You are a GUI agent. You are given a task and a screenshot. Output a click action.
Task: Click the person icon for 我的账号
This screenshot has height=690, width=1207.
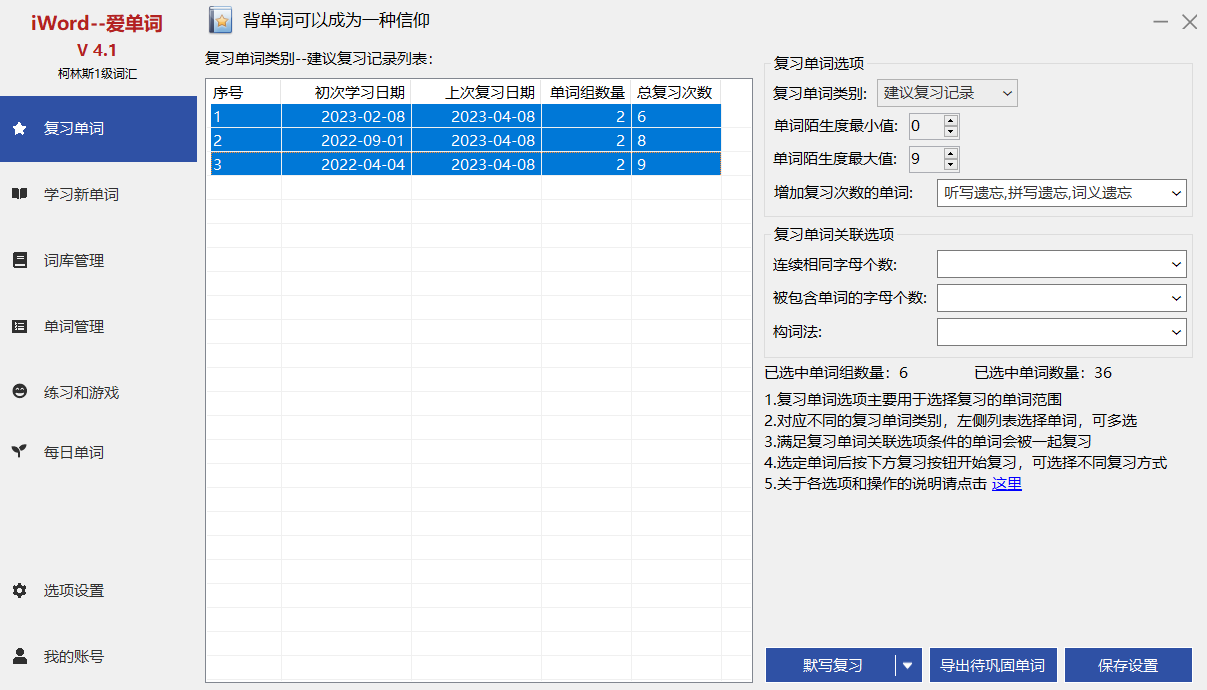pyautogui.click(x=19, y=657)
